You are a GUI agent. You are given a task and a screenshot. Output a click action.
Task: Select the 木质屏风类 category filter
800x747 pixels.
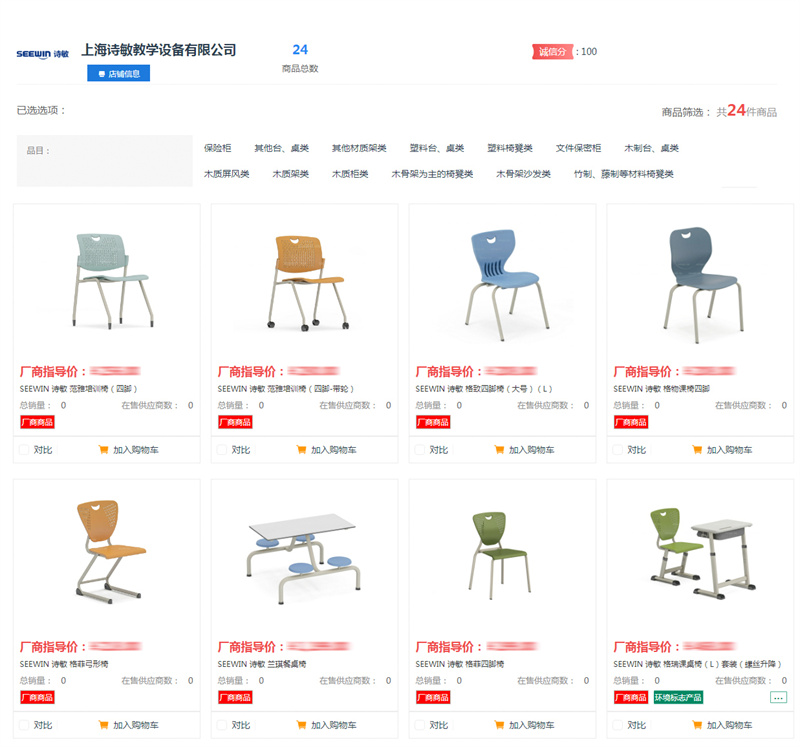[x=227, y=174]
